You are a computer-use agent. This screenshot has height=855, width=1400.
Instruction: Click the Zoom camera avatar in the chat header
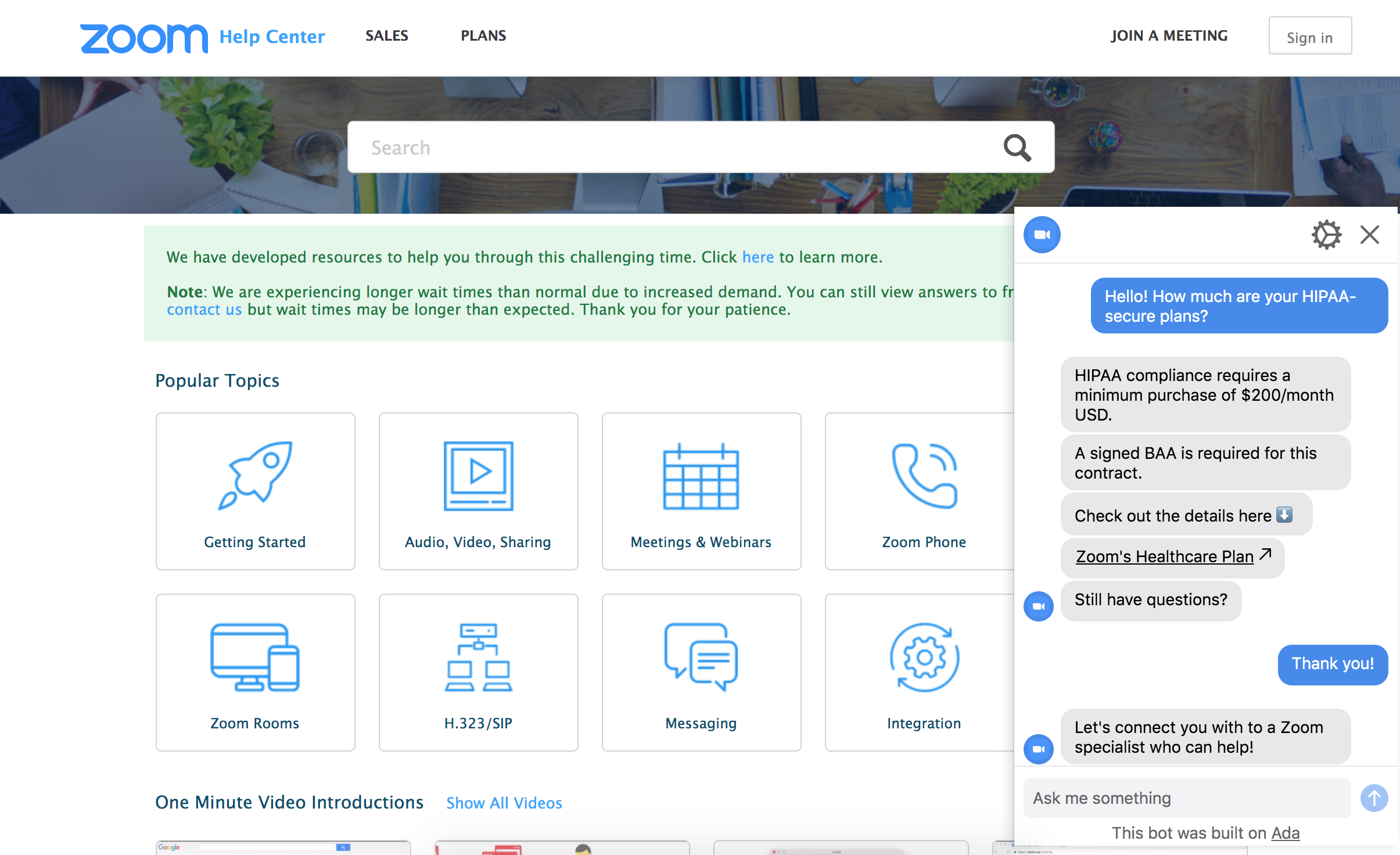click(x=1042, y=235)
